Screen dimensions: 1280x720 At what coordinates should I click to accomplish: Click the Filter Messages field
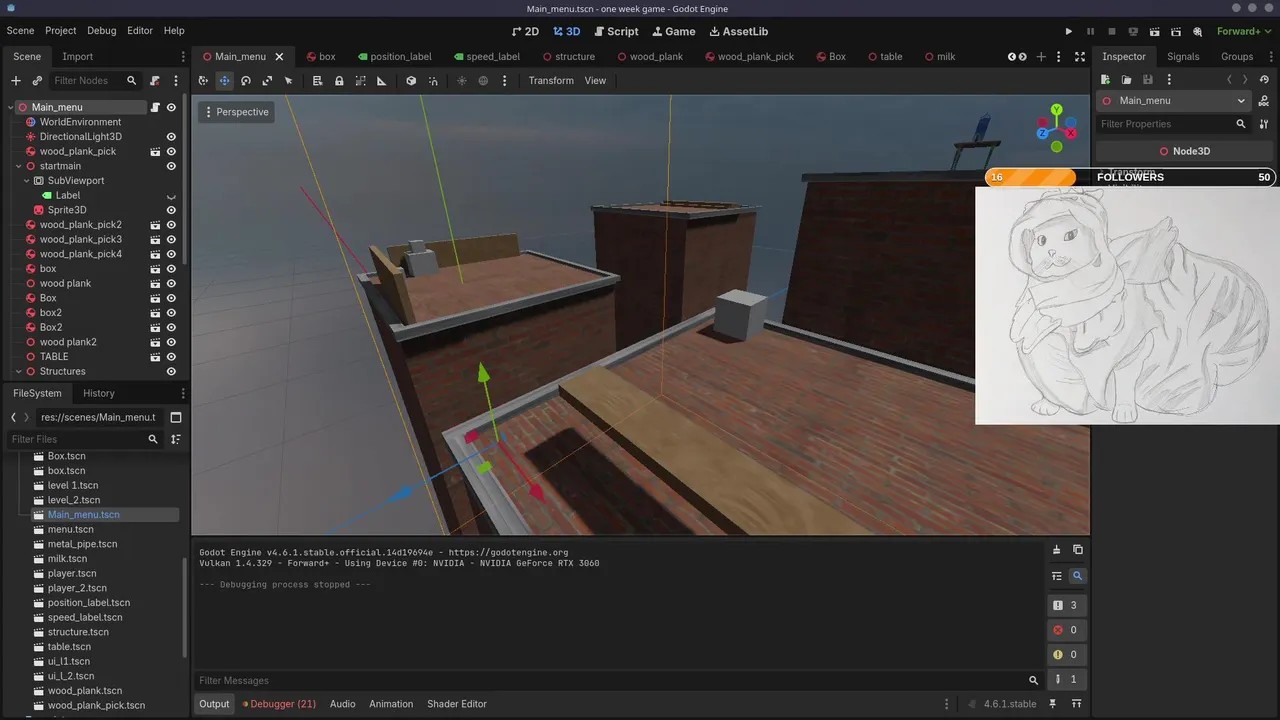pyautogui.click(x=618, y=681)
